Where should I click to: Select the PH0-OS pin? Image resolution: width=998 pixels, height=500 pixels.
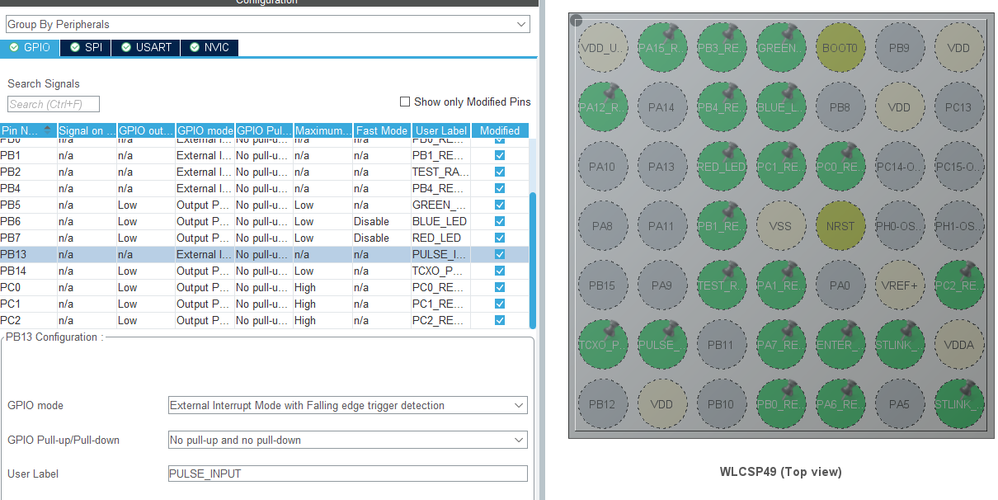(899, 226)
